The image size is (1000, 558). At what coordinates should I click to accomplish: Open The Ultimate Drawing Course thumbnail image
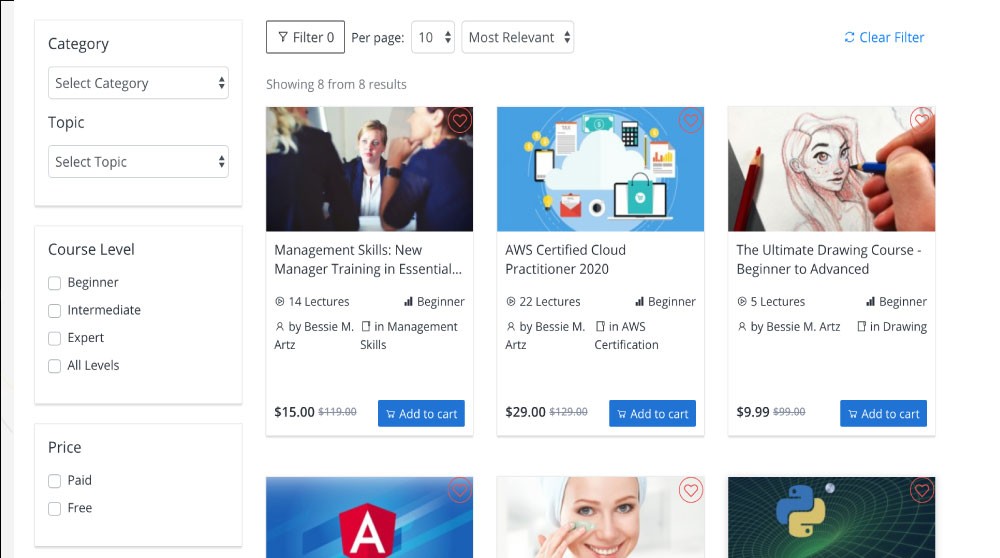point(832,169)
